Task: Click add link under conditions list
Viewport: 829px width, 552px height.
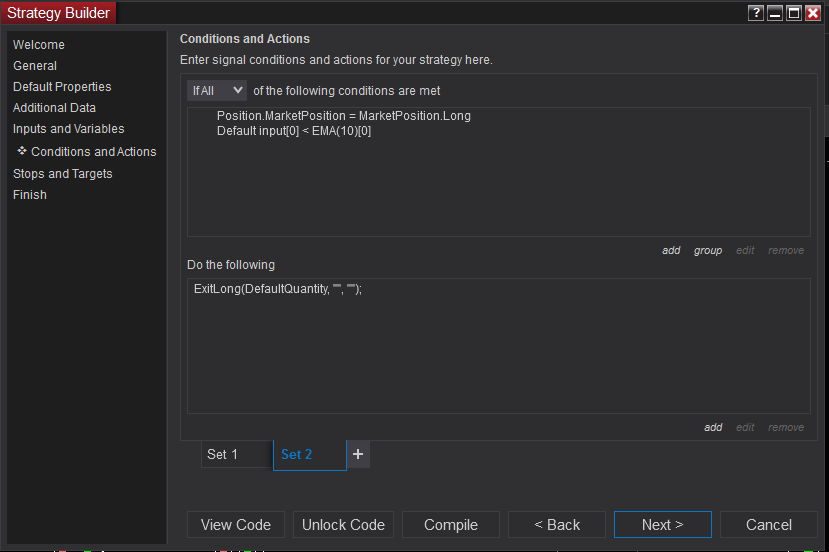Action: tap(671, 250)
